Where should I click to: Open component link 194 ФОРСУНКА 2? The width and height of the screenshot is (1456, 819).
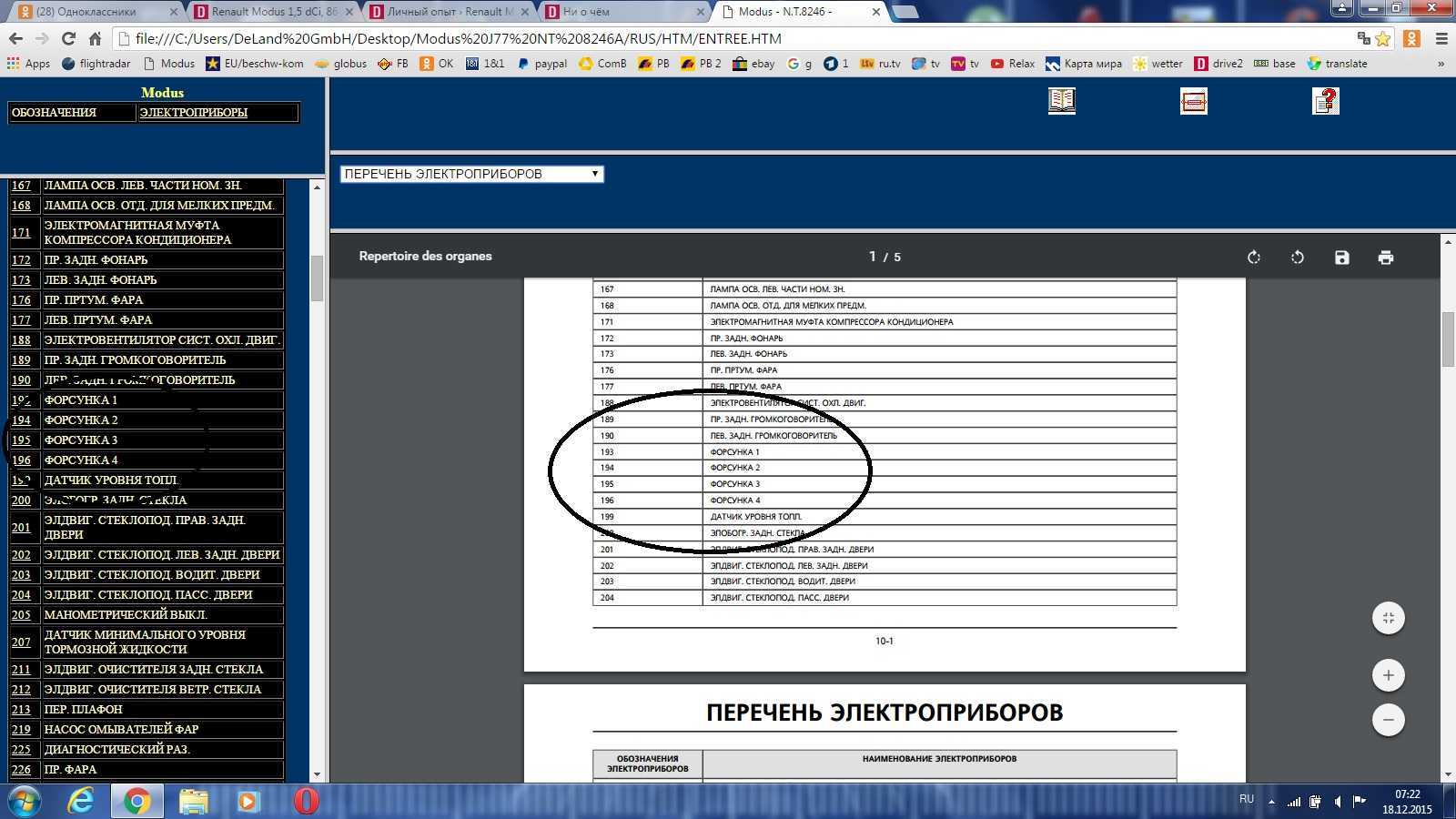click(21, 420)
